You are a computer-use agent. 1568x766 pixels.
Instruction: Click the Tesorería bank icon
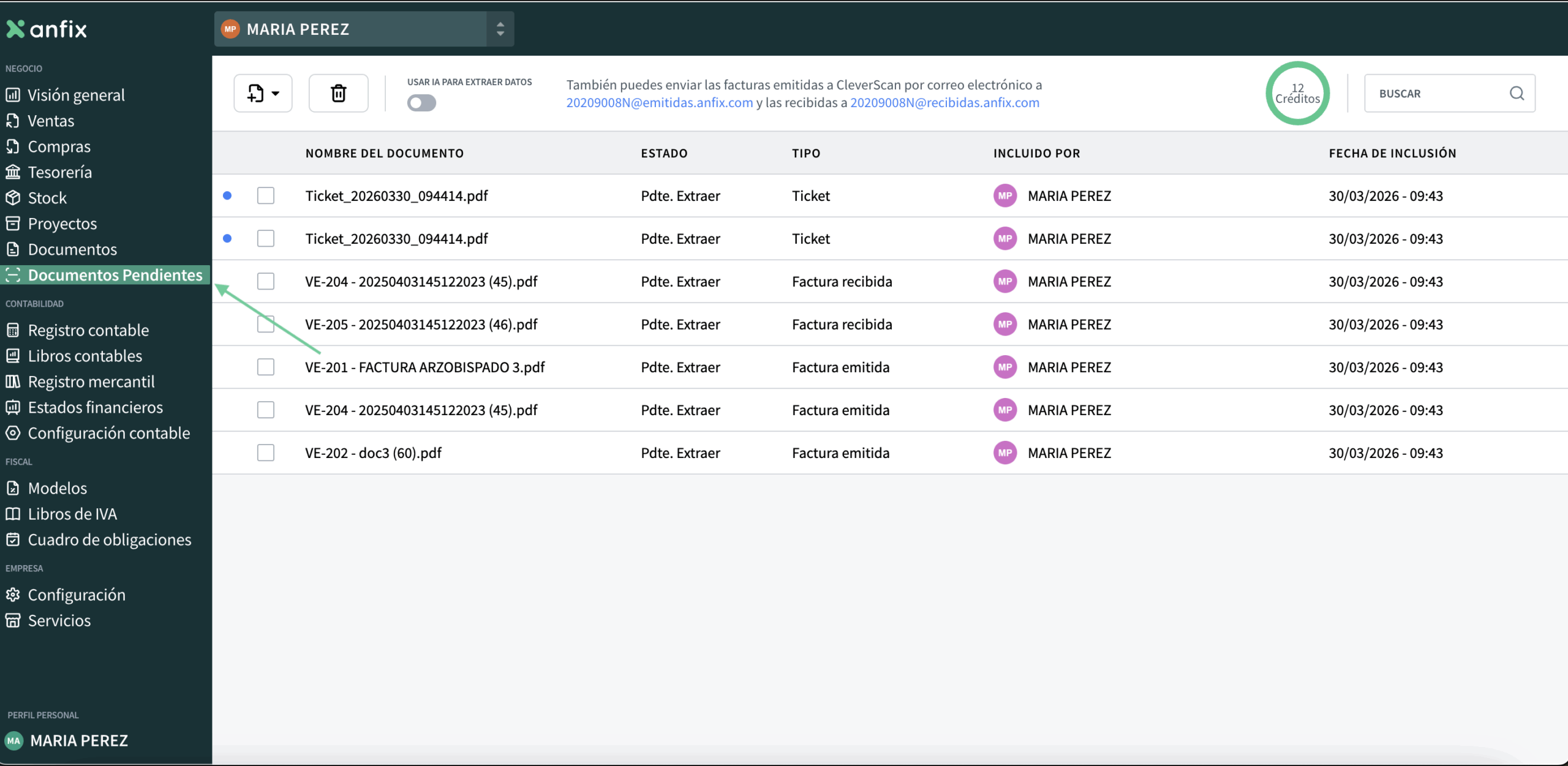[x=13, y=172]
